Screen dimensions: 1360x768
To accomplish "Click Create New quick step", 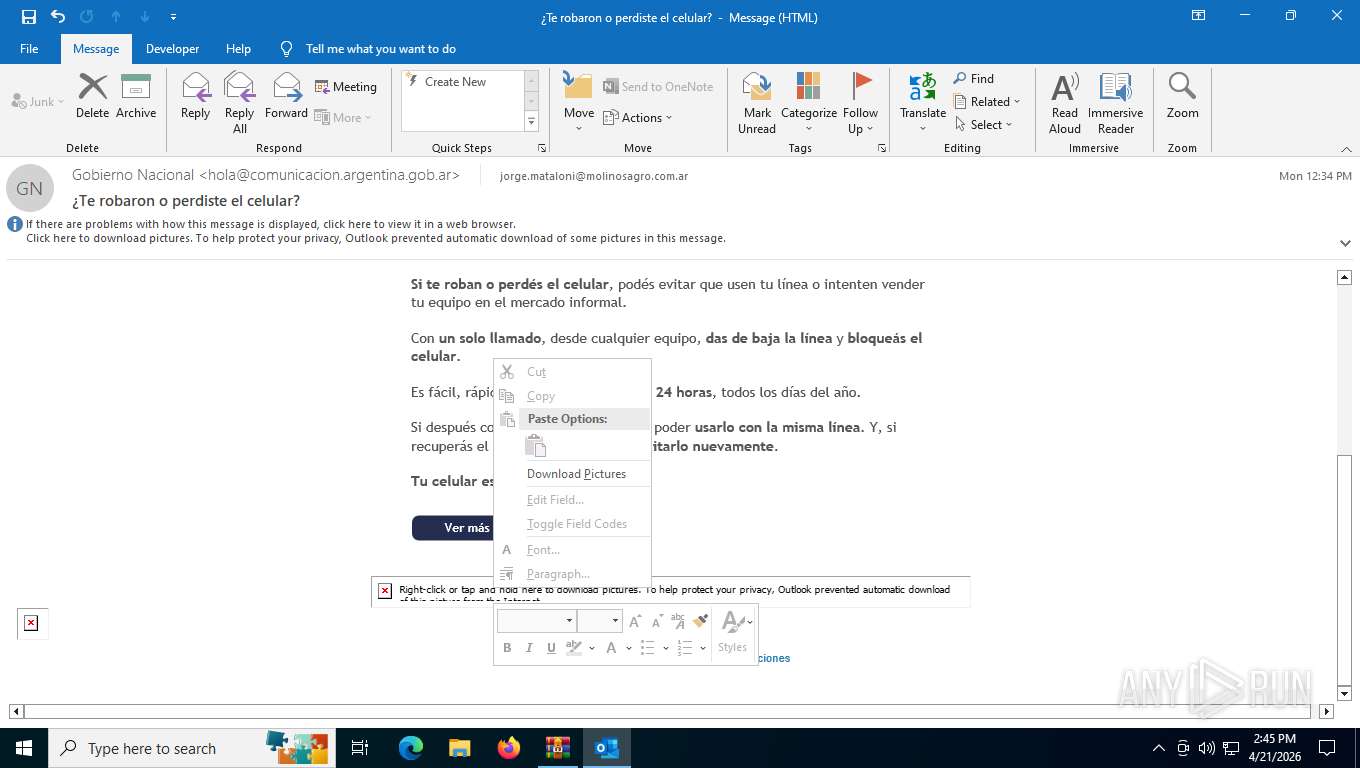I will pyautogui.click(x=455, y=82).
